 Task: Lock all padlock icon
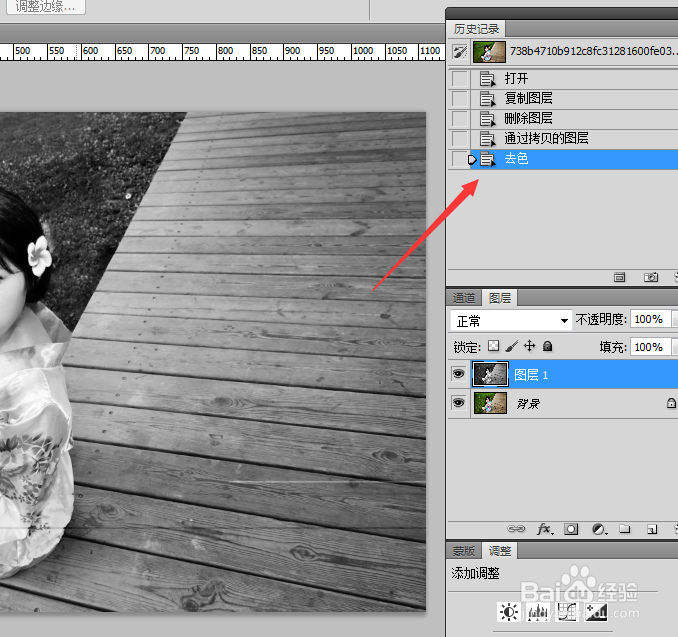coord(547,346)
